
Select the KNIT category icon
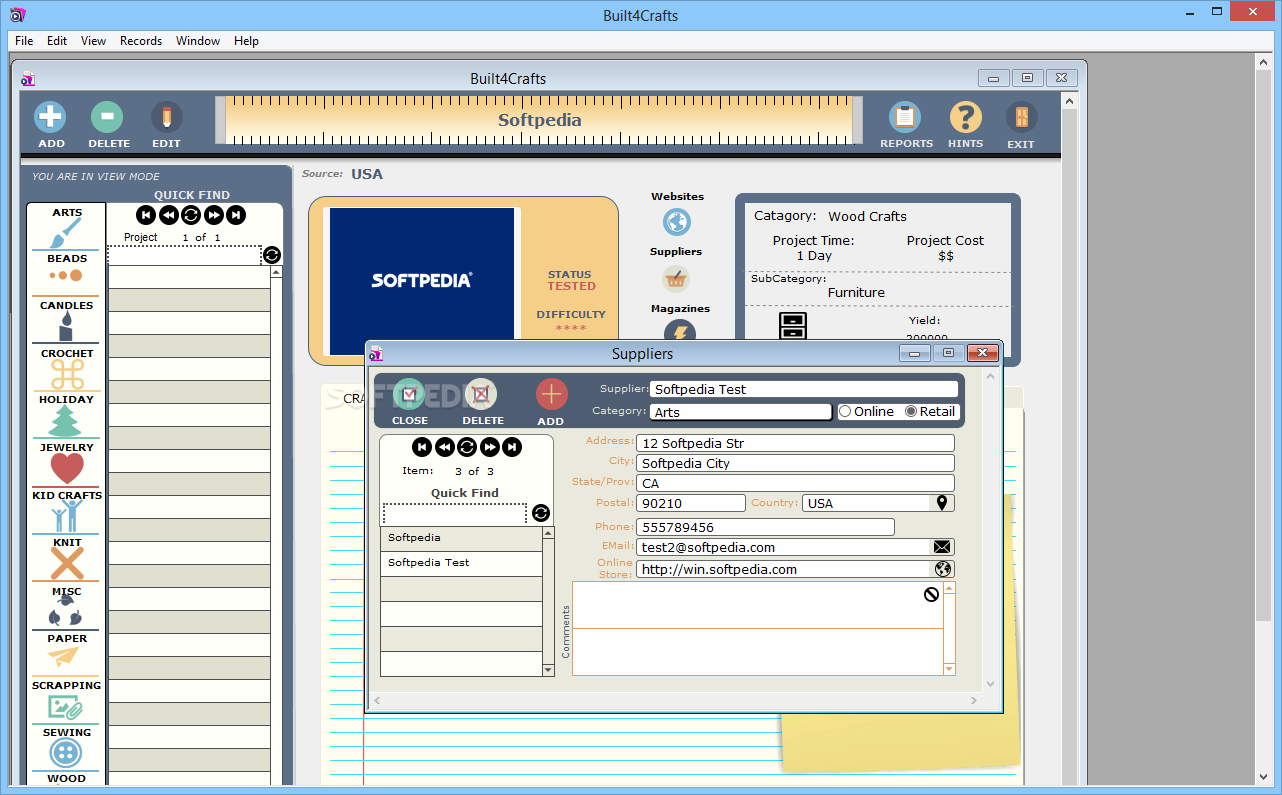point(66,564)
